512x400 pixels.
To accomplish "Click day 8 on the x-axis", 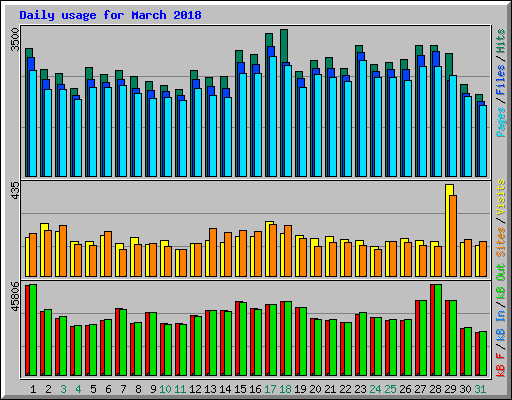I will pyautogui.click(x=138, y=389).
